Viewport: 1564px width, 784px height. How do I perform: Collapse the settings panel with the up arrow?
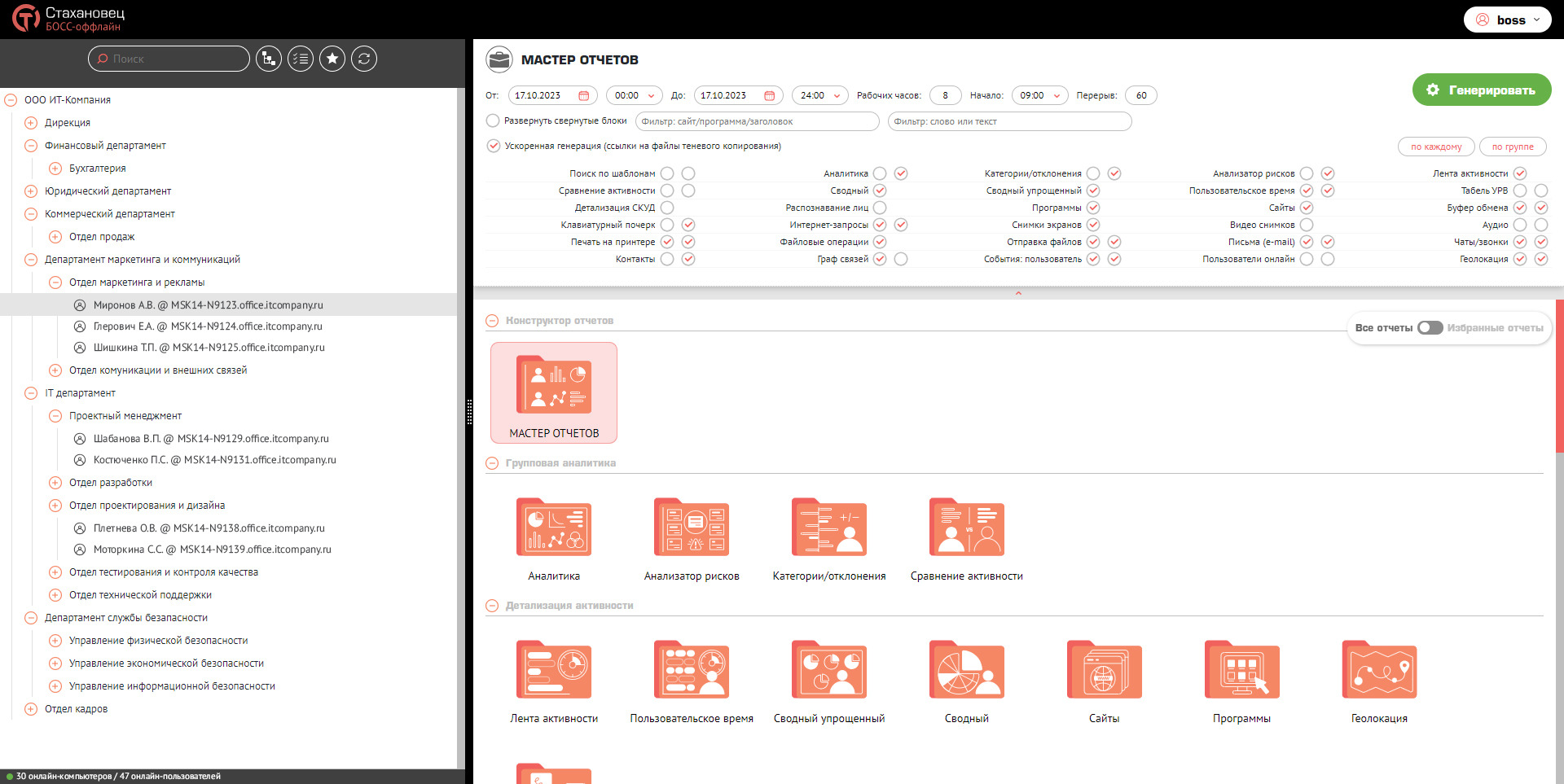pyautogui.click(x=1018, y=293)
